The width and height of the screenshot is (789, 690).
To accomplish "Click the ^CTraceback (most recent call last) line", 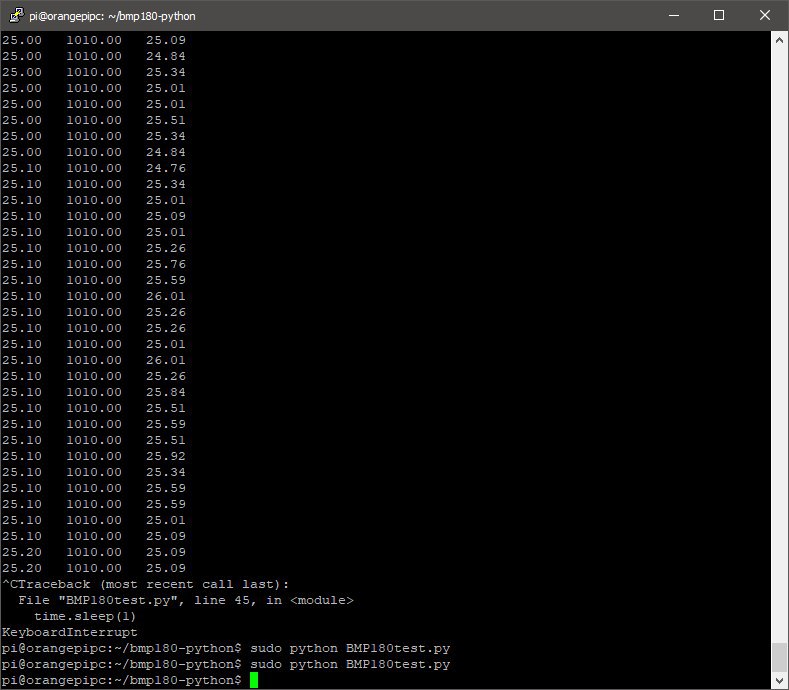I will (x=145, y=584).
